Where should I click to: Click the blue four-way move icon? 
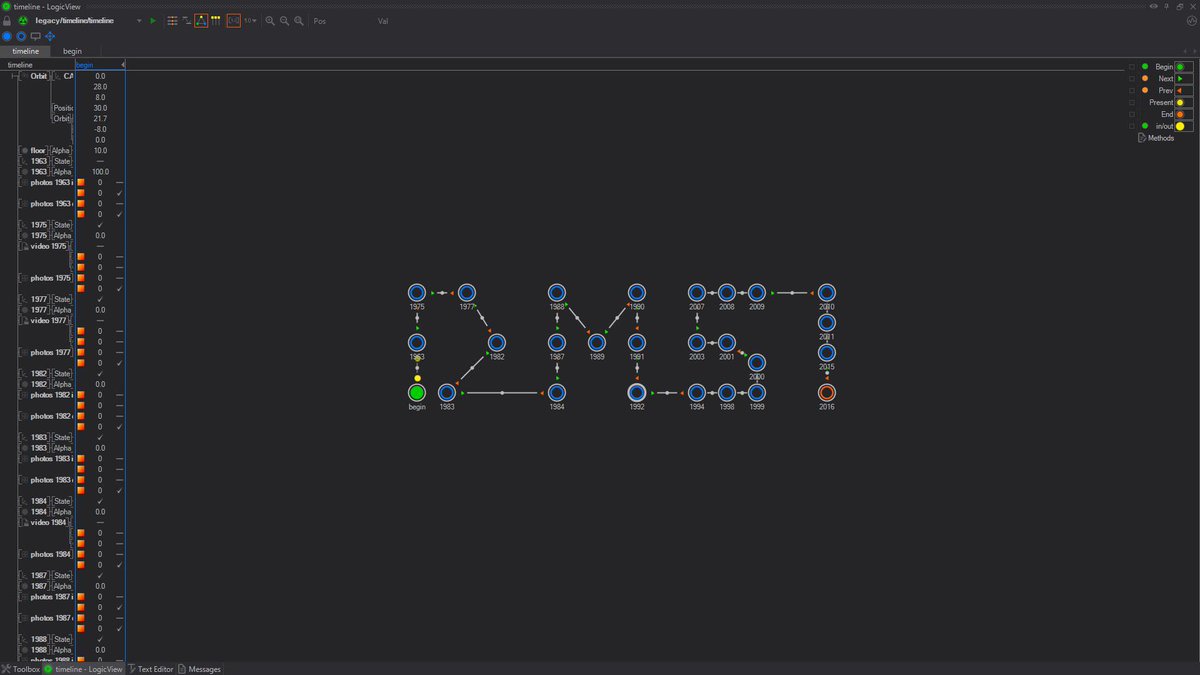pyautogui.click(x=50, y=36)
